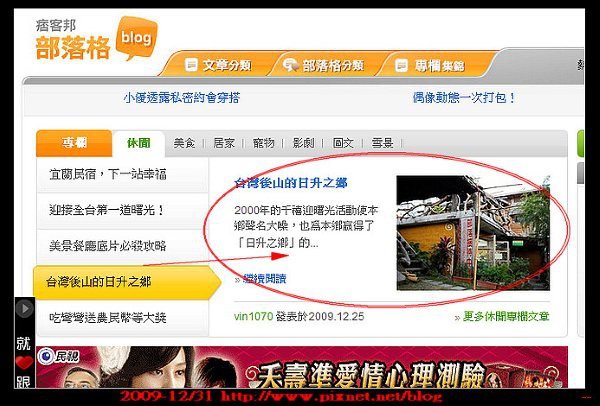Select the 專欄 orange tab
This screenshot has height=406, width=600.
point(74,143)
